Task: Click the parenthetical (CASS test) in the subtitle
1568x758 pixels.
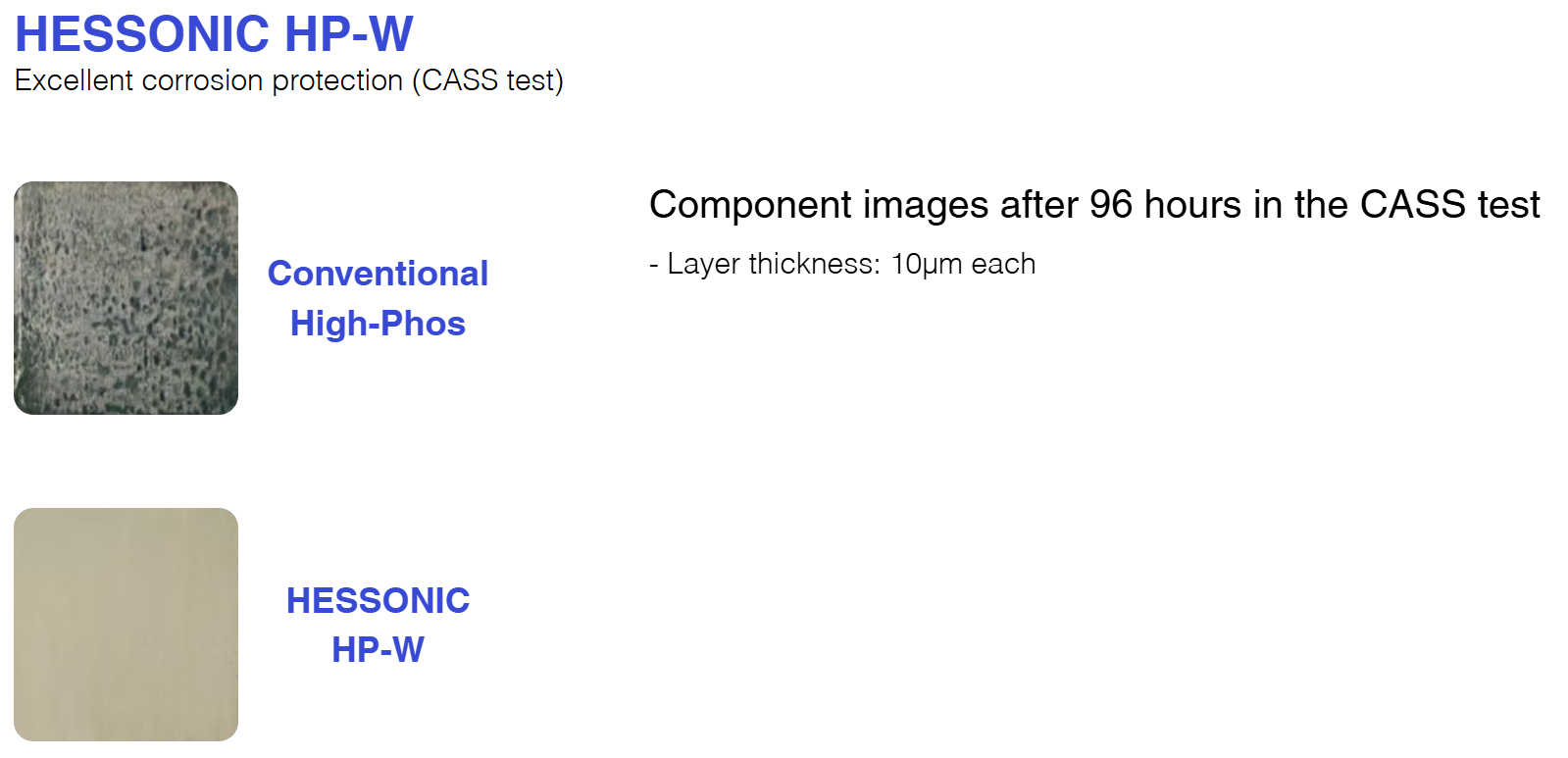Action: tap(487, 80)
